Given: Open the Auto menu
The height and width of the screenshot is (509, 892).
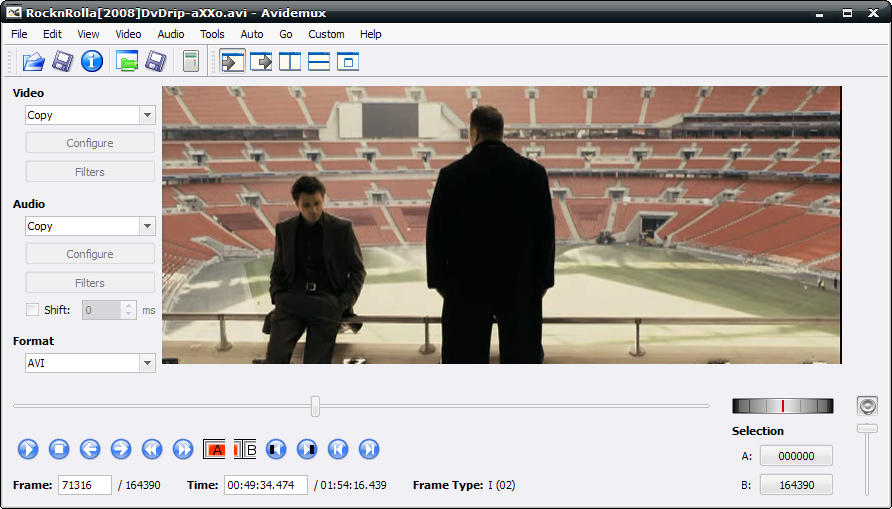Looking at the screenshot, I should 251,34.
